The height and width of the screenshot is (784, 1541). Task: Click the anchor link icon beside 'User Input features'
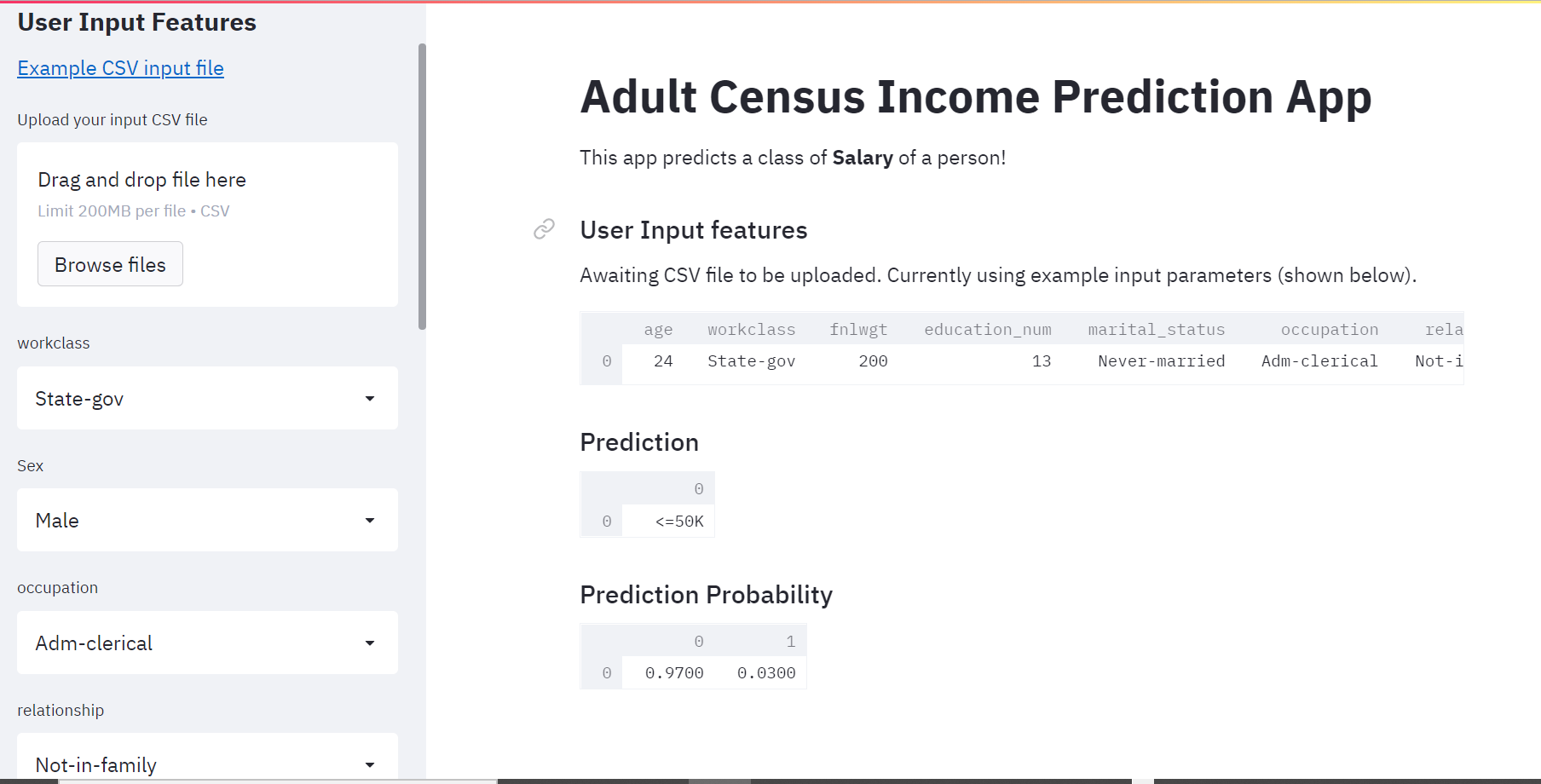[x=543, y=229]
